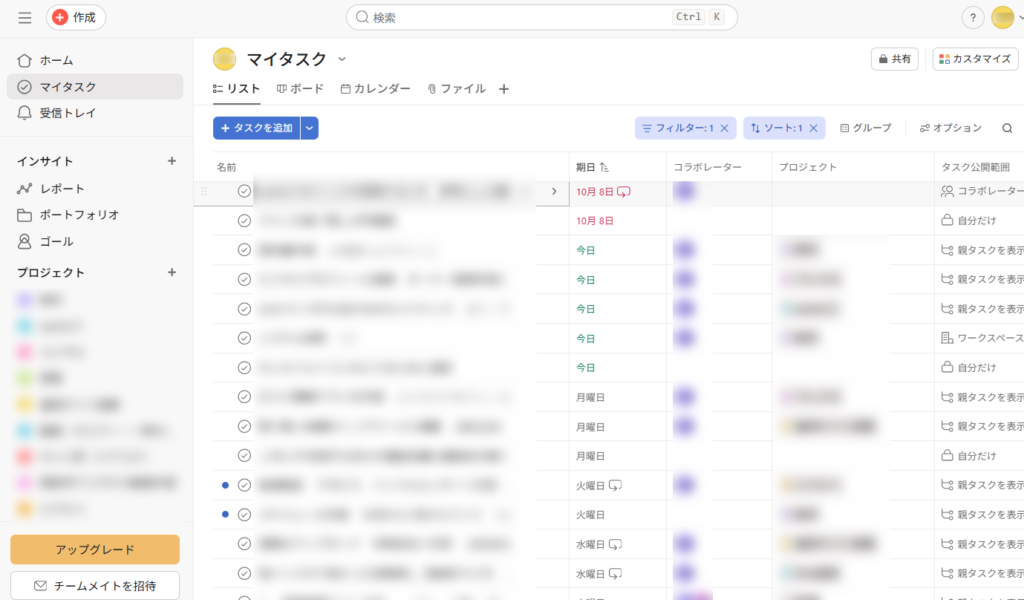This screenshot has width=1024, height=600.
Task: Open dropdown arrow next to タスクを追加
Action: click(x=310, y=128)
